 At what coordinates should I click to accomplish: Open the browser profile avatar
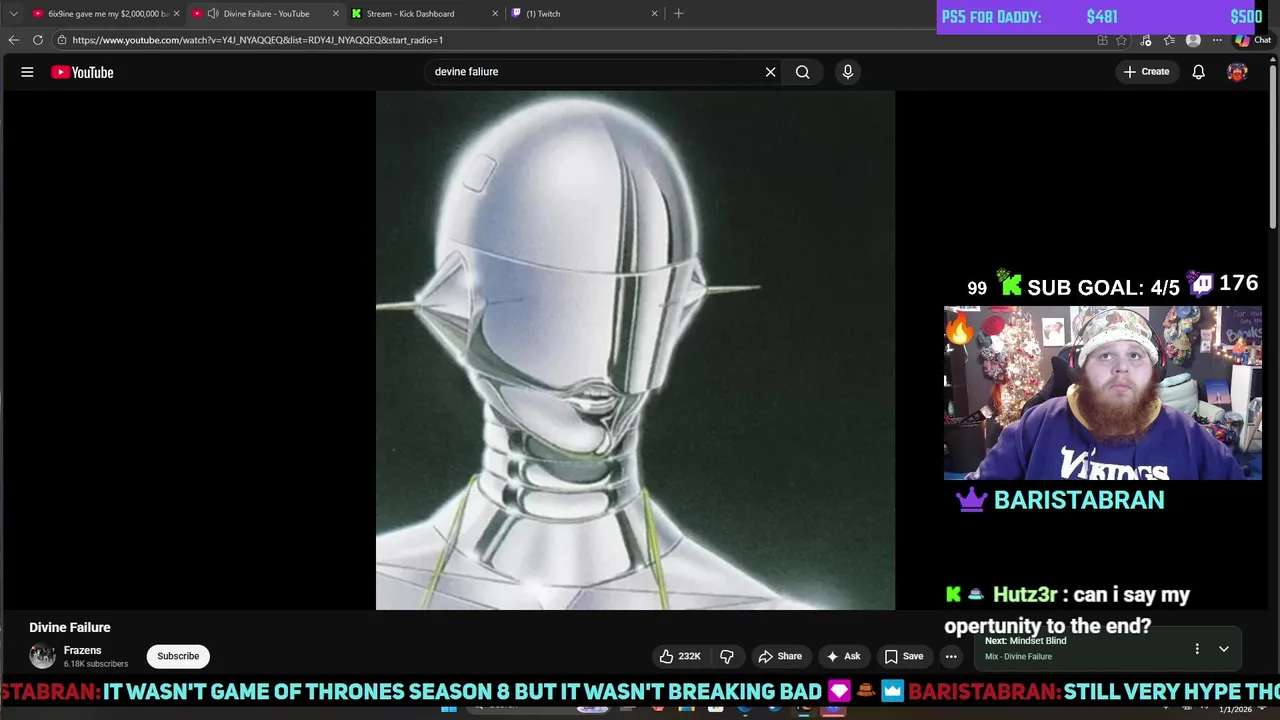pyautogui.click(x=1193, y=40)
